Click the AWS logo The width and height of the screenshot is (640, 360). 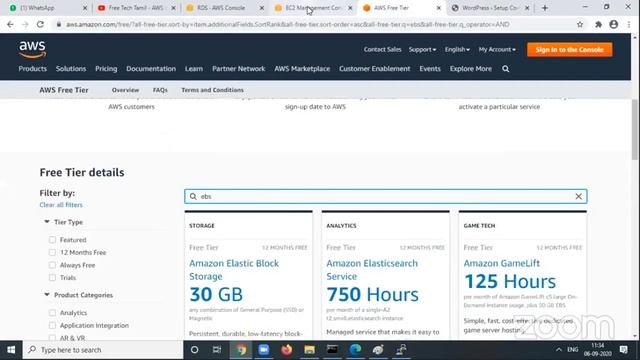point(32,49)
